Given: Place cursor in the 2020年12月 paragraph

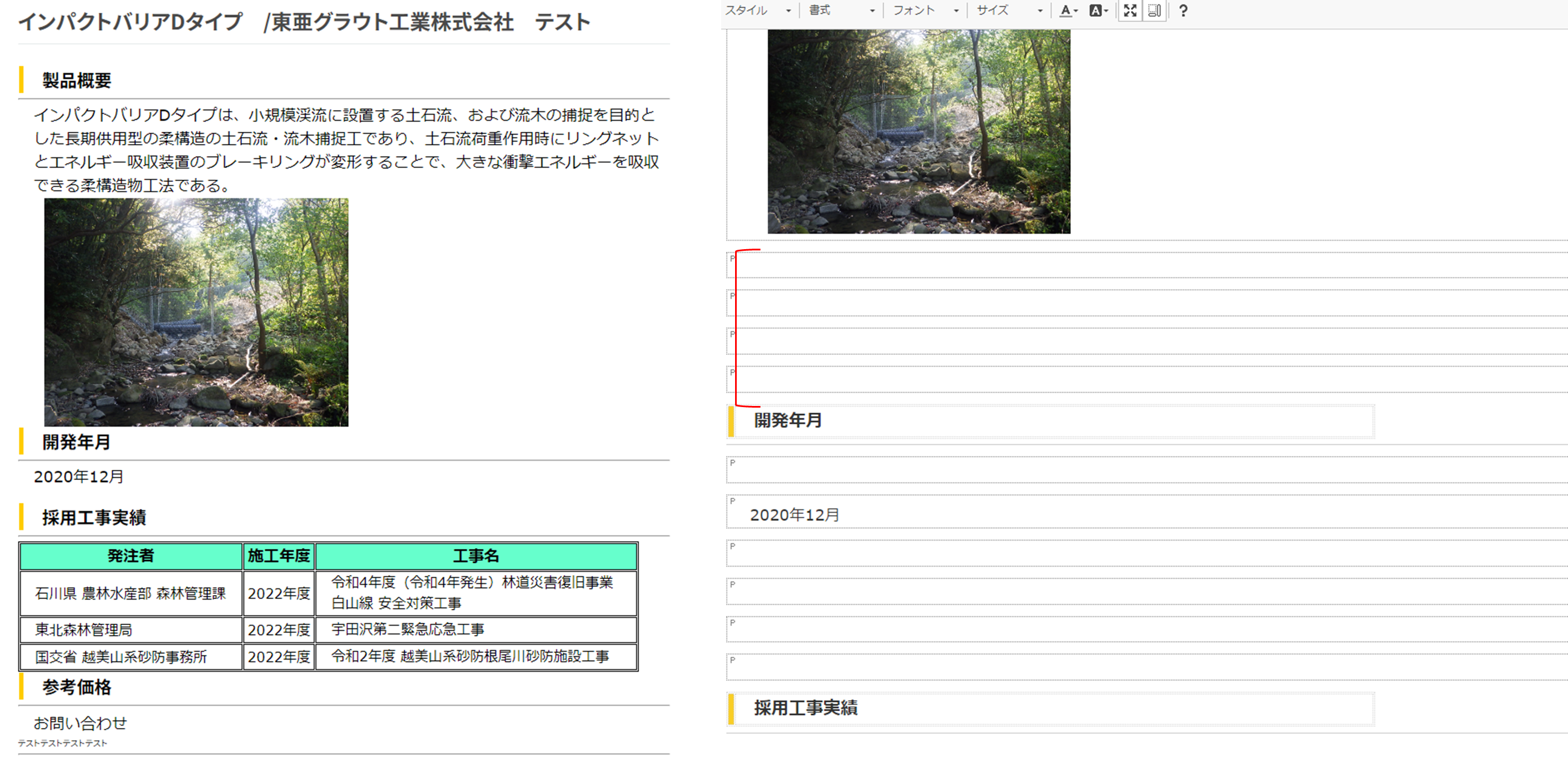Looking at the screenshot, I should pyautogui.click(x=795, y=515).
